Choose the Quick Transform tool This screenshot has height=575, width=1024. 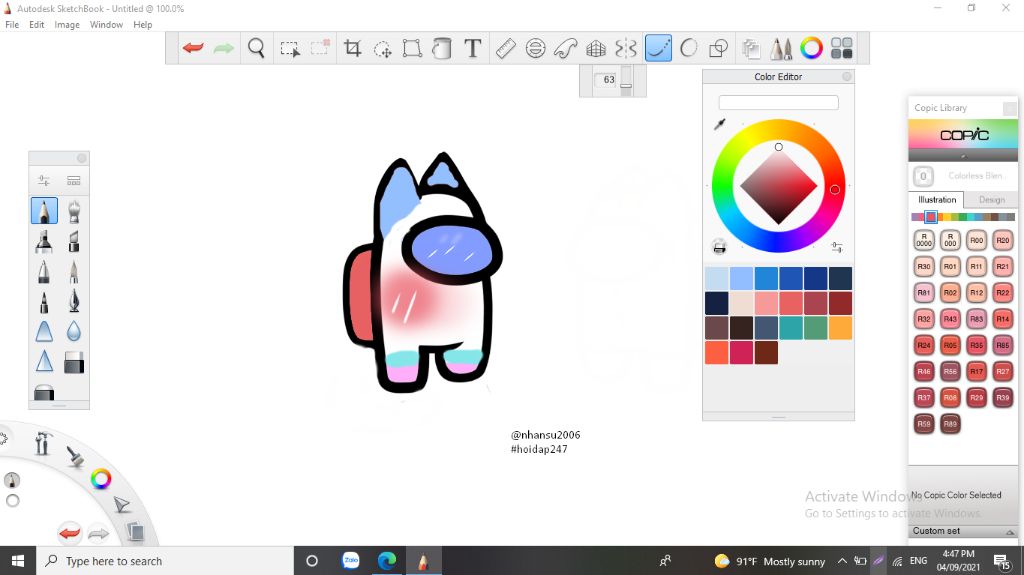click(383, 48)
